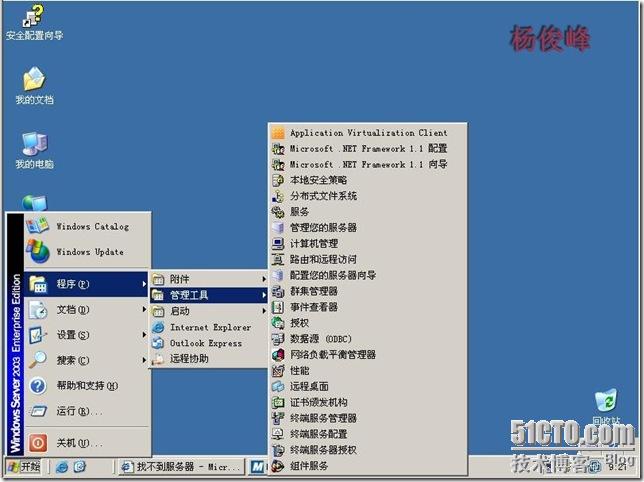Expand 文档(D) submenu arrow
This screenshot has height=482, width=644.
click(144, 309)
